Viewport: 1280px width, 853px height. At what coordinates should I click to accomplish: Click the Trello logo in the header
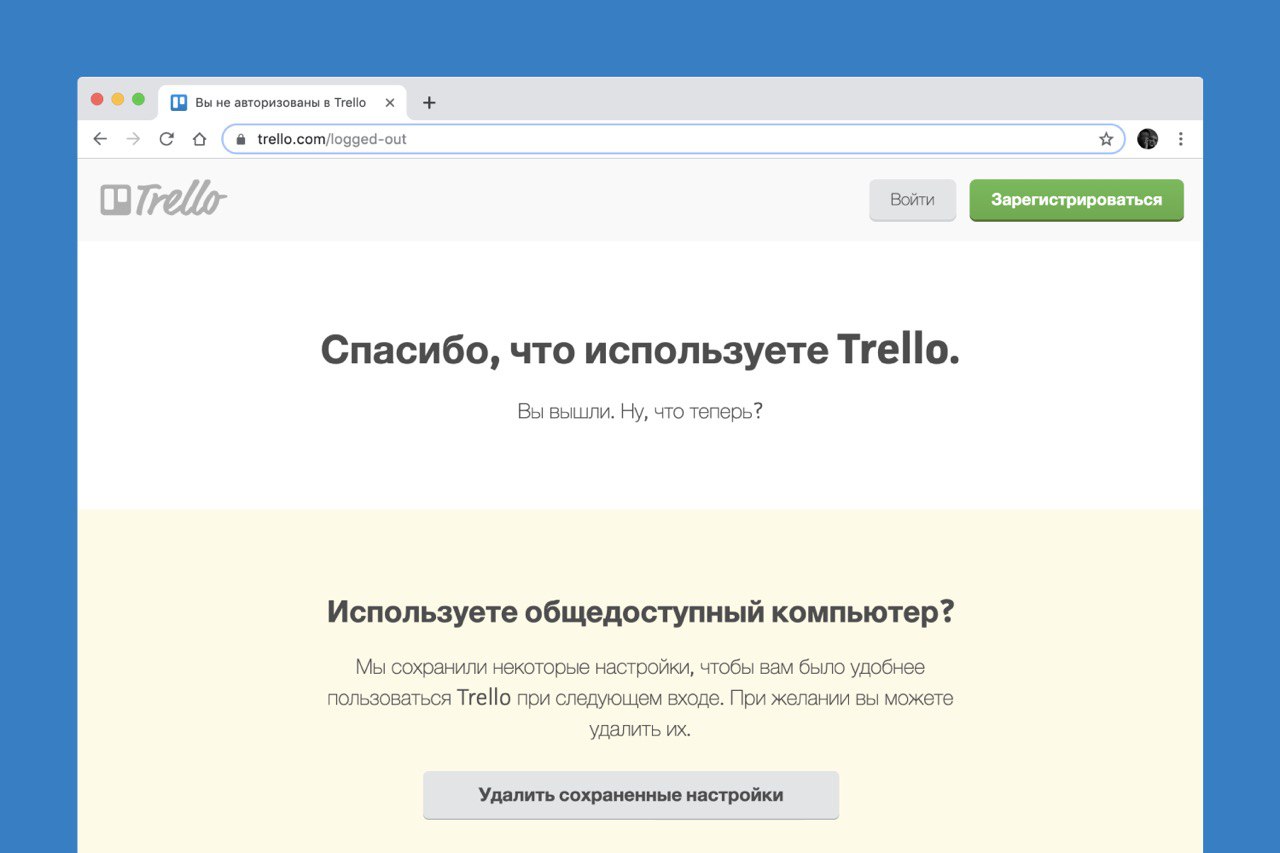164,199
